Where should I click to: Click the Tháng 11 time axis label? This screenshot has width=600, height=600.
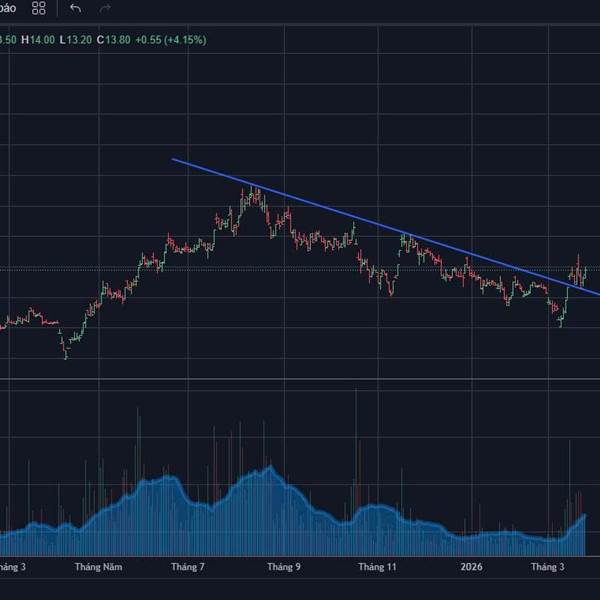pos(377,567)
